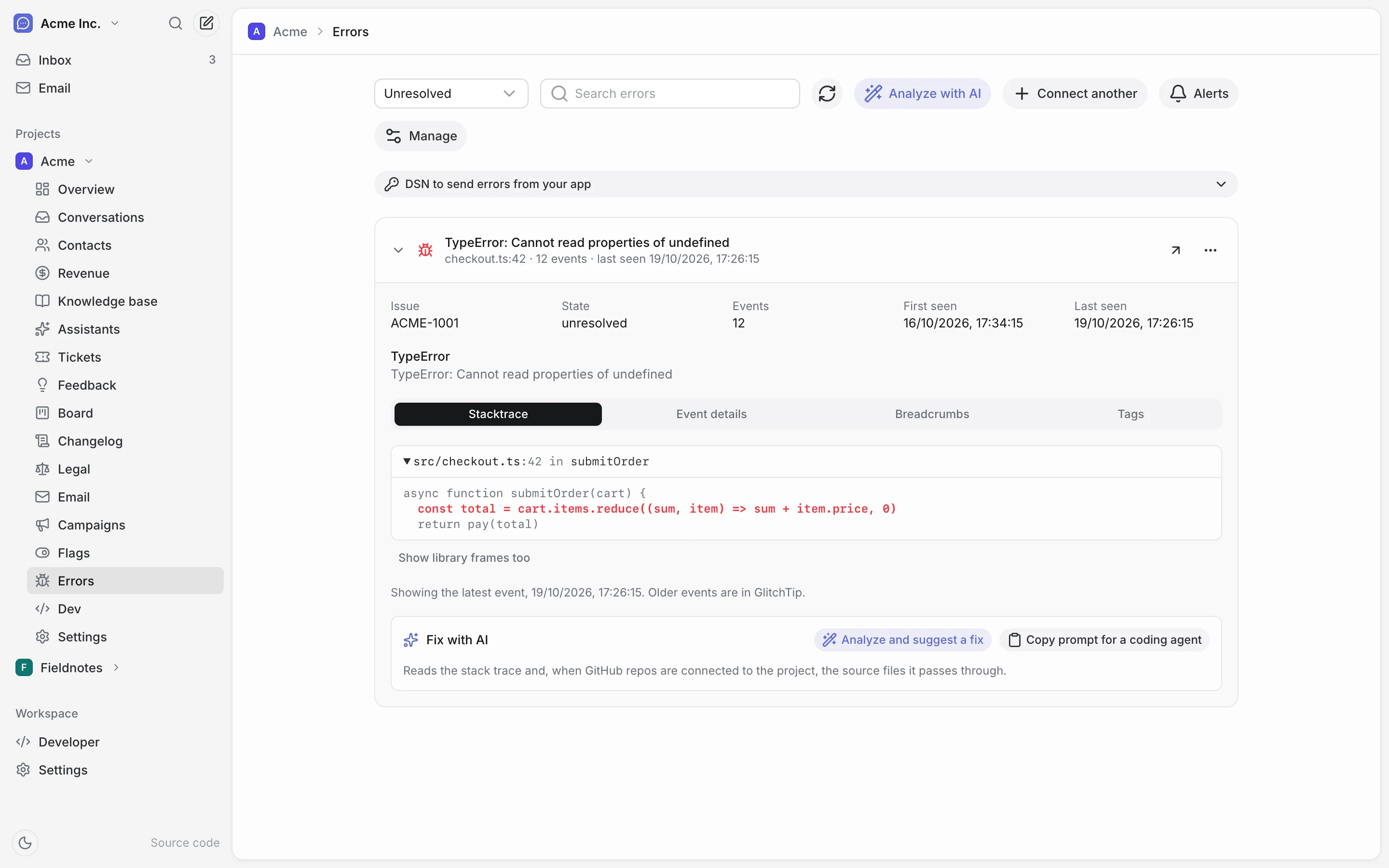This screenshot has width=1389, height=868.
Task: Collapse the Acme project tree
Action: [88, 162]
